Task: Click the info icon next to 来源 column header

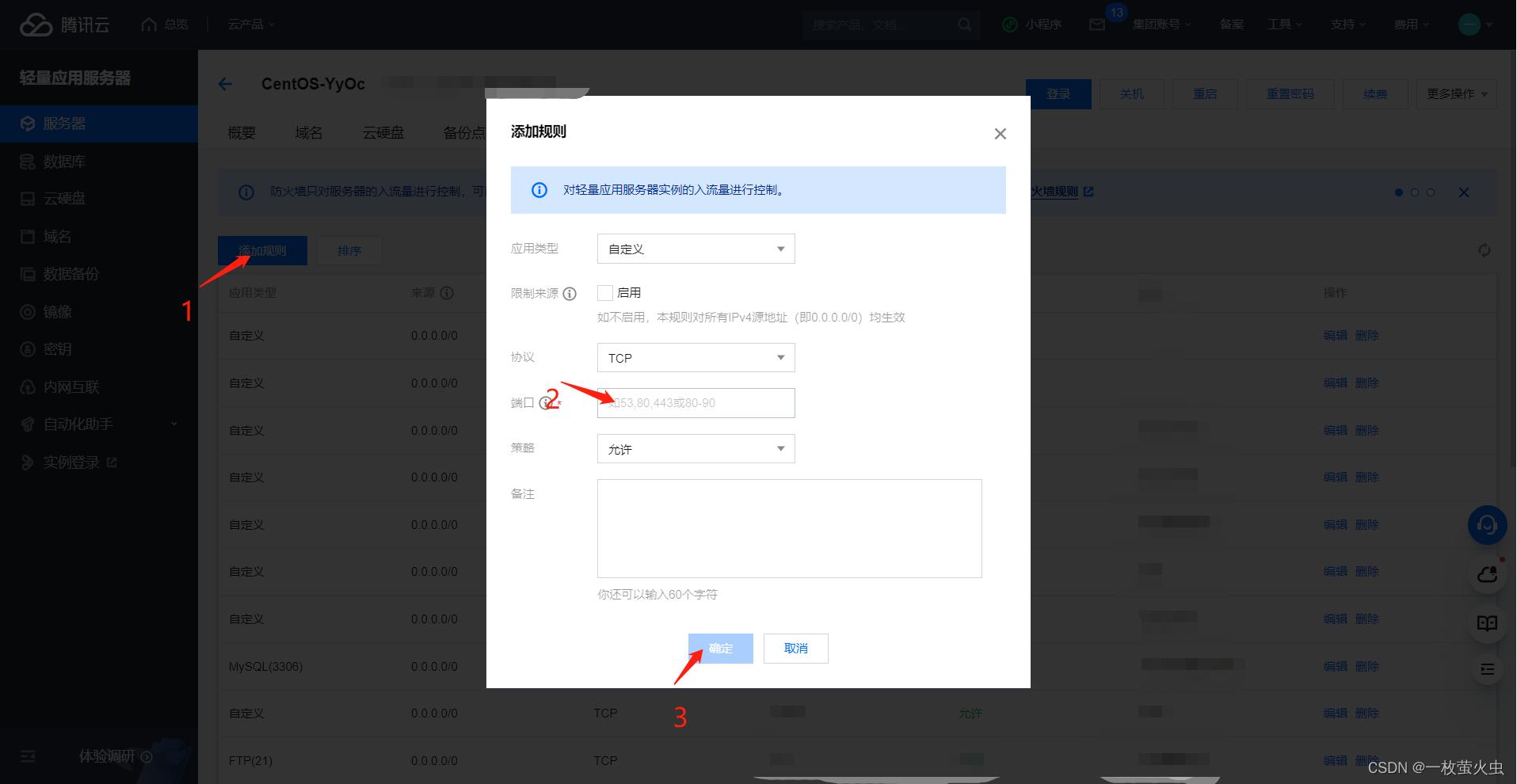Action: click(447, 293)
